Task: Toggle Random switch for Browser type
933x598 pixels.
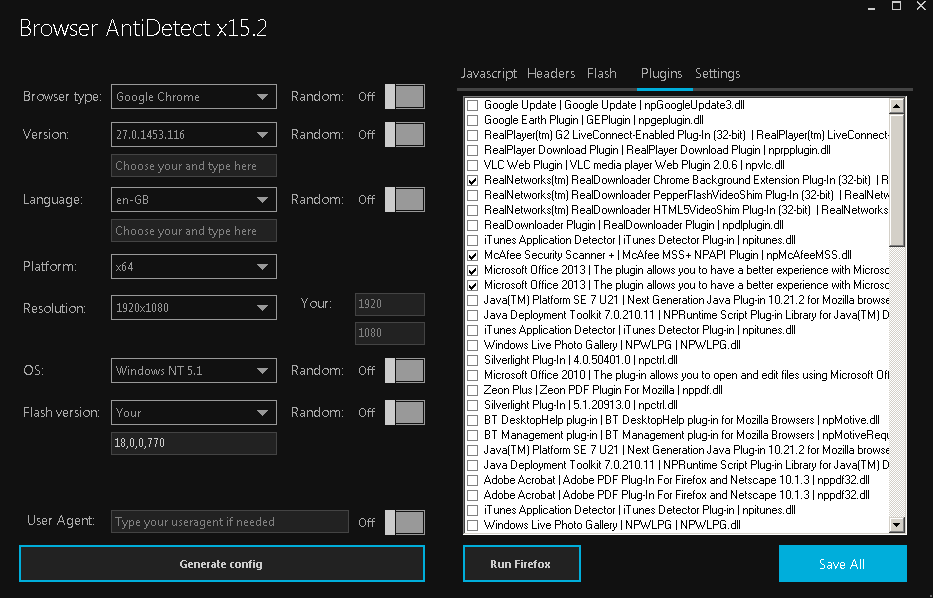Action: pyautogui.click(x=404, y=97)
